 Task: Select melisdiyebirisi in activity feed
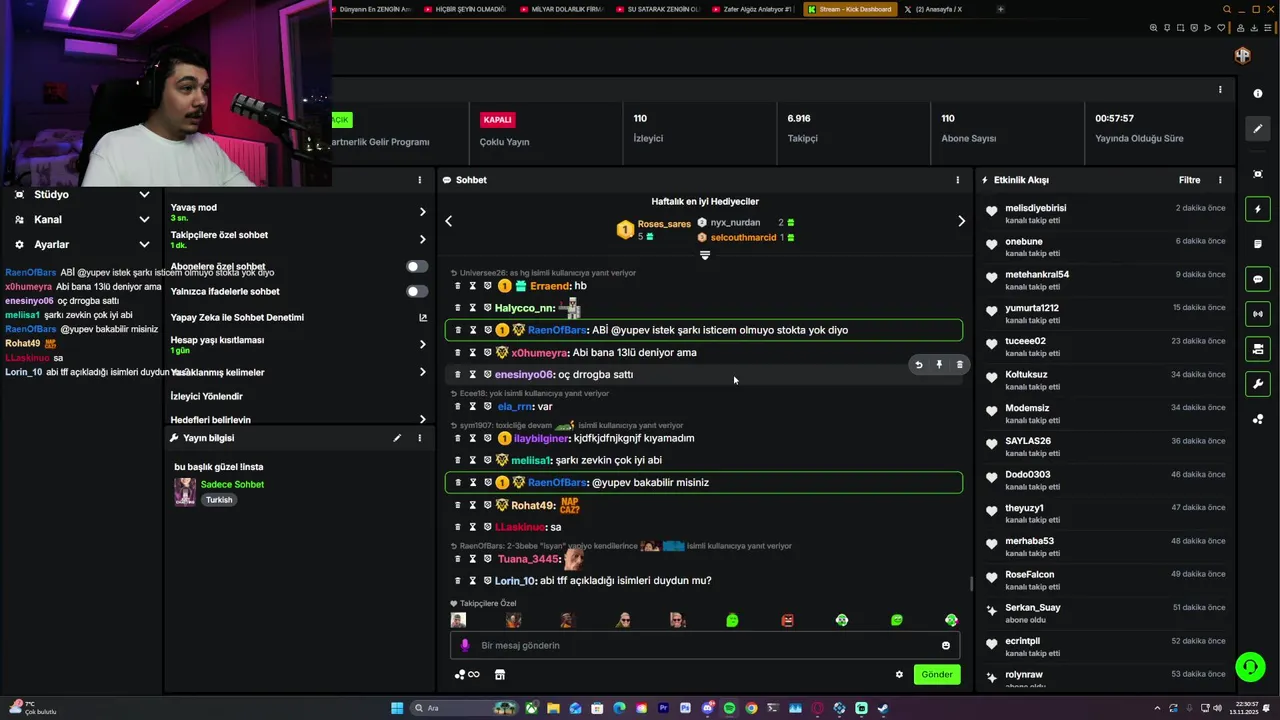[x=1035, y=208]
